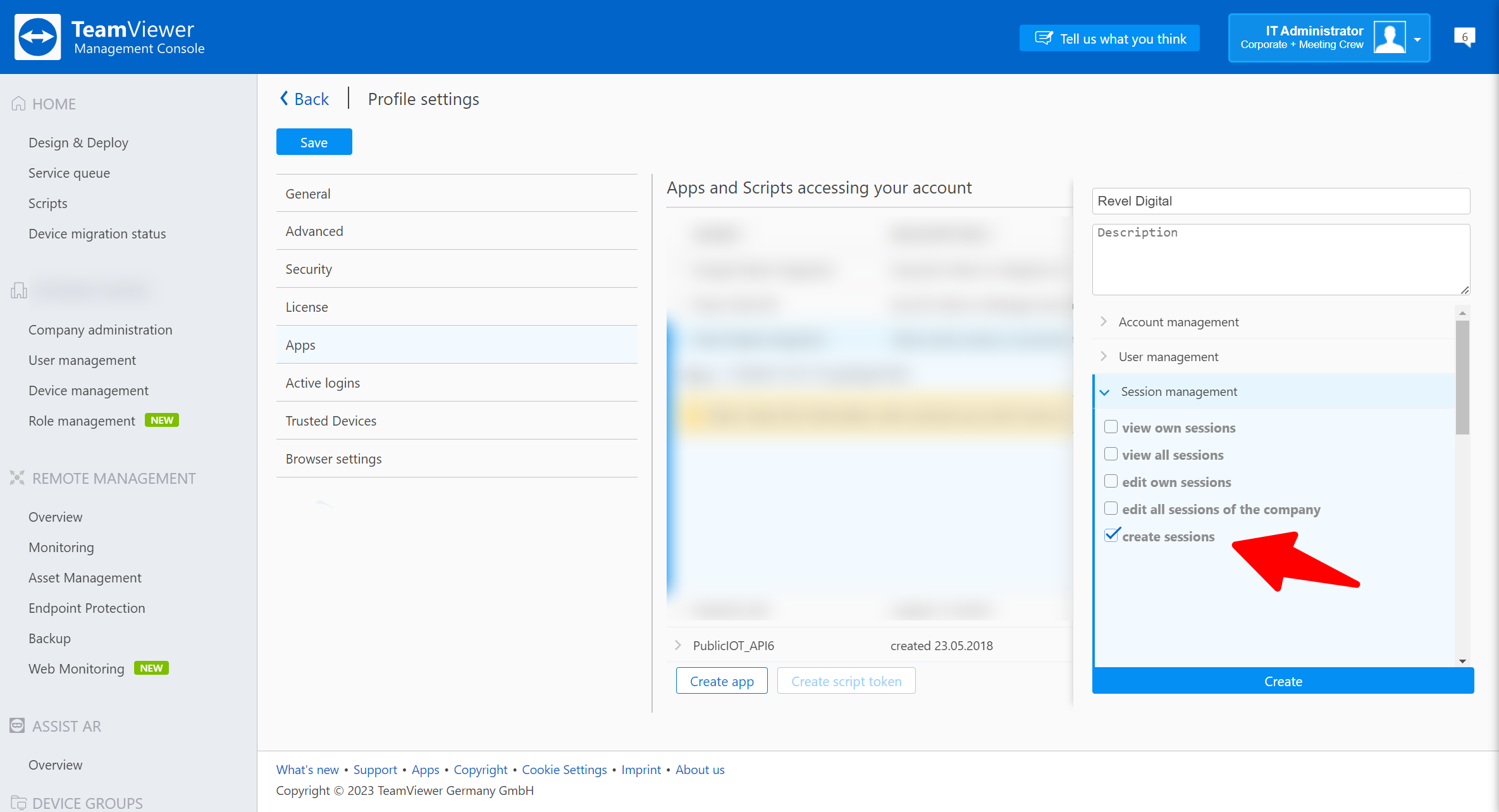The width and height of the screenshot is (1499, 812).
Task: Click the About us footer link
Action: (700, 770)
